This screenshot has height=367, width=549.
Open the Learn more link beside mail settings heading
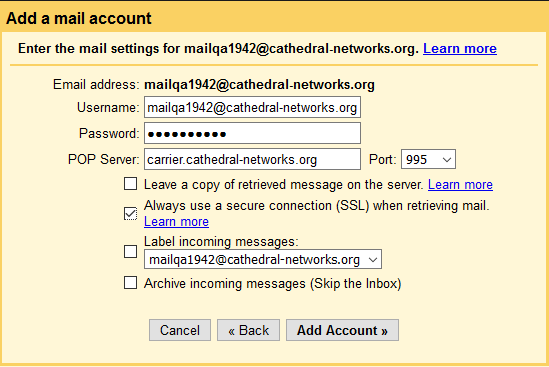460,48
